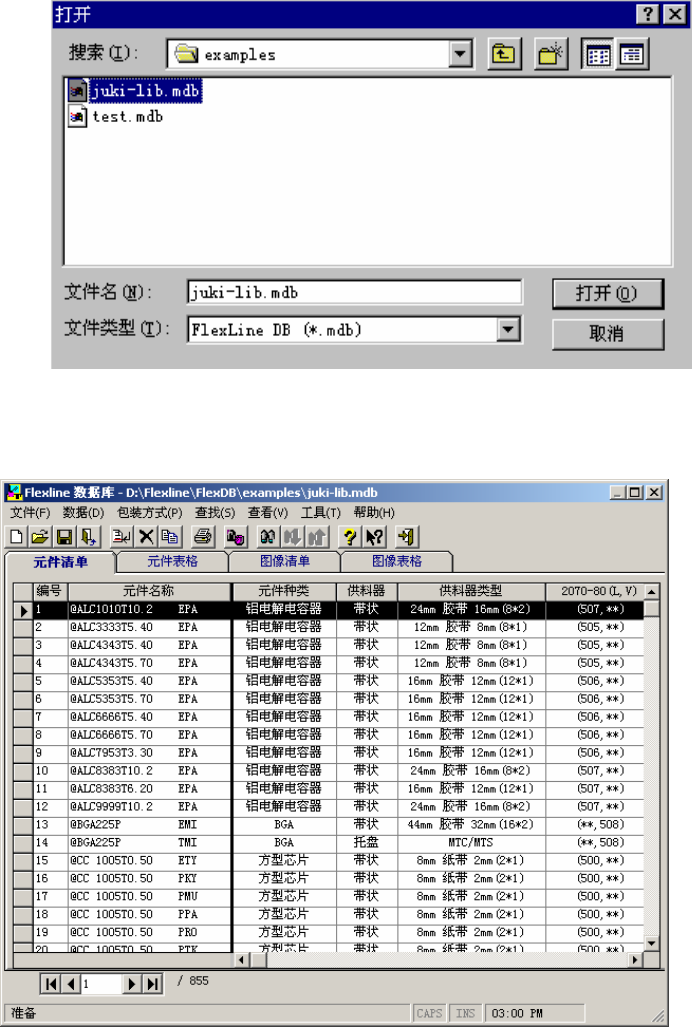Click the Print toolbar icon
The width and height of the screenshot is (692, 1027).
point(202,537)
